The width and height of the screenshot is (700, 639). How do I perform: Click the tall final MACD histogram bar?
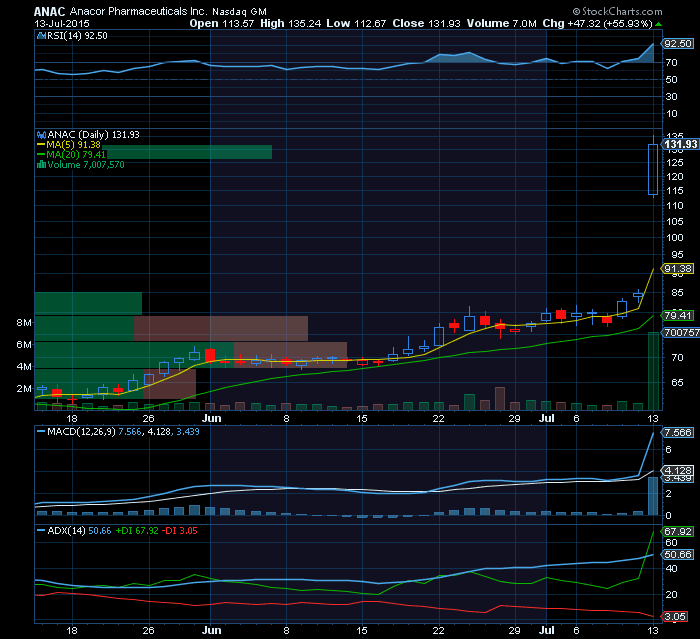653,496
